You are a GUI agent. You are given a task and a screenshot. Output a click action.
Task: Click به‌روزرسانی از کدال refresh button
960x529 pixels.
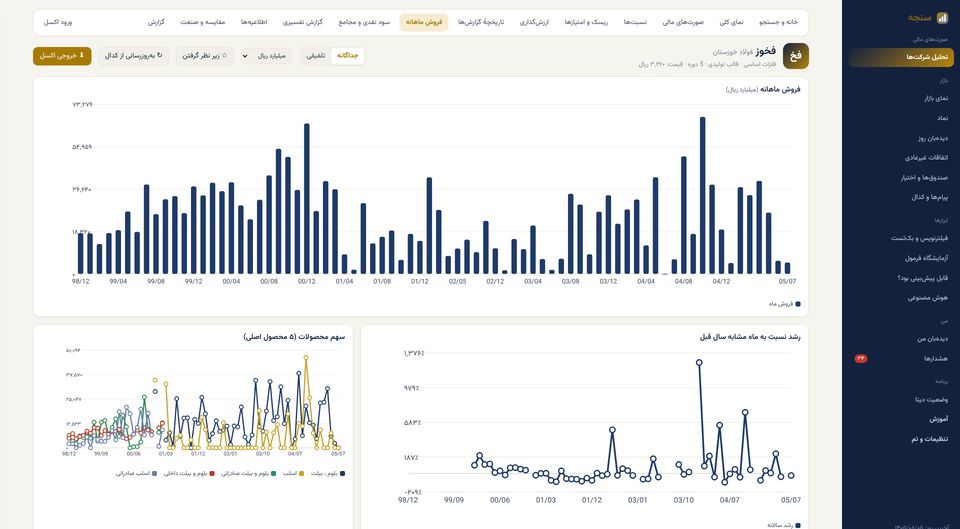[133, 56]
